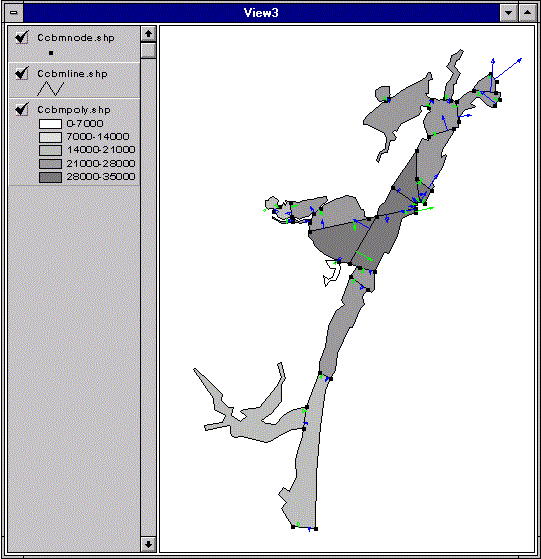Activate the Ccbmline.shp theme label
Image resolution: width=541 pixels, height=559 pixels.
(72, 74)
